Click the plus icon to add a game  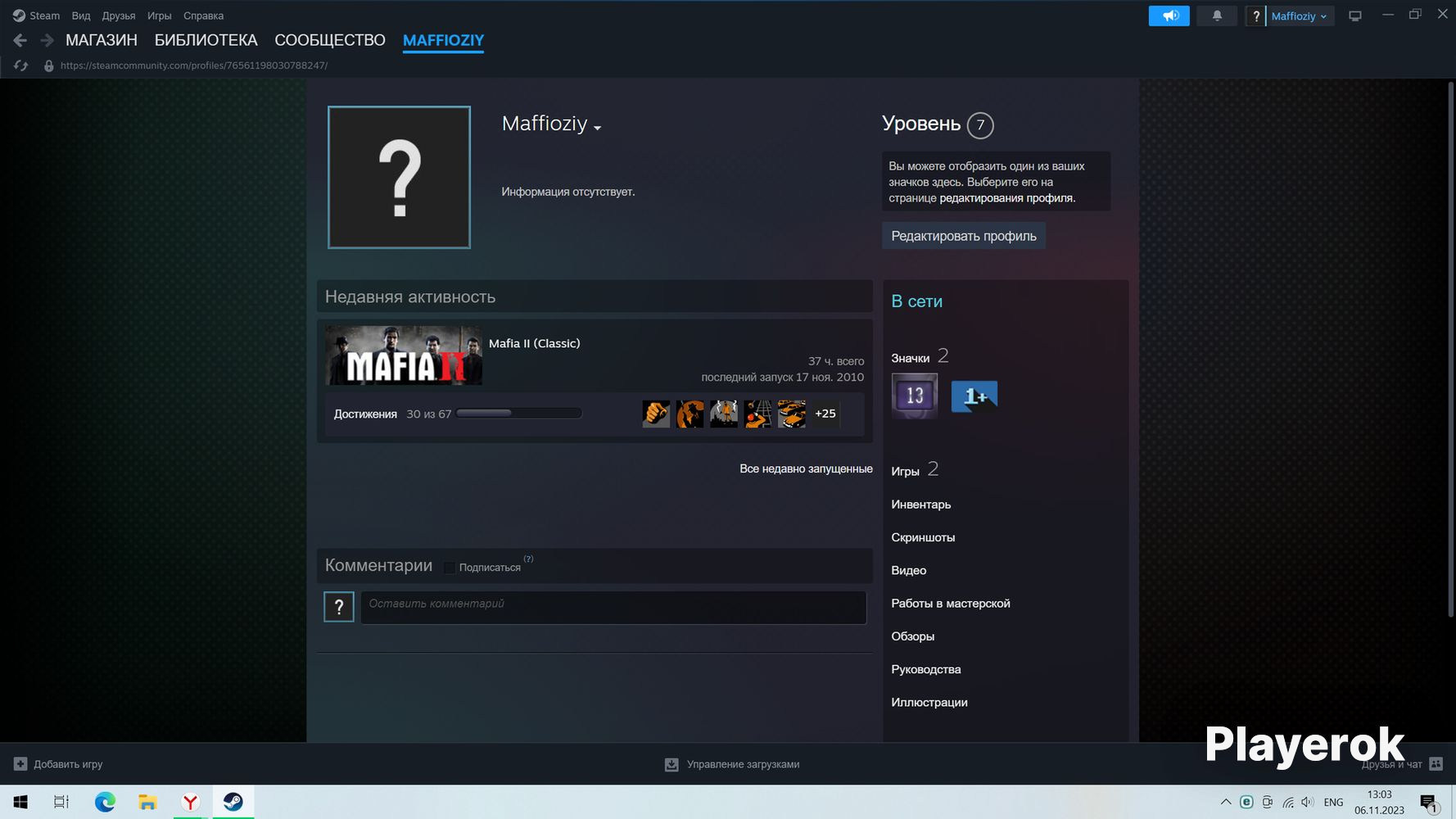click(x=20, y=764)
